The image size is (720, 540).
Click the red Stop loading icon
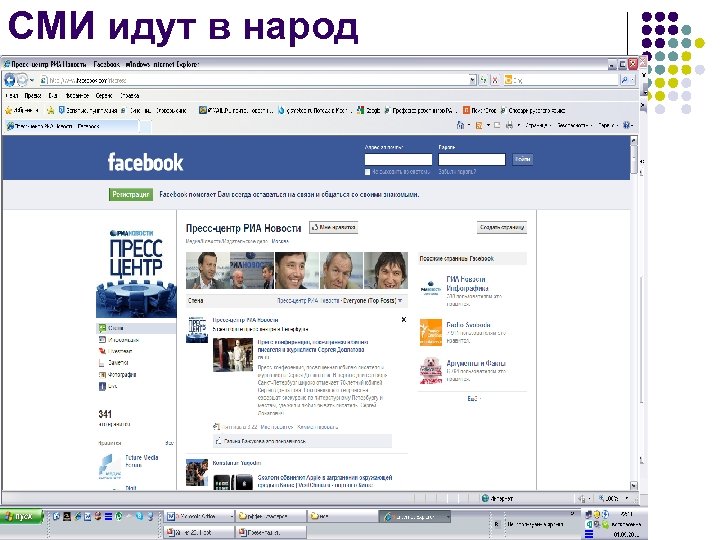click(x=495, y=80)
